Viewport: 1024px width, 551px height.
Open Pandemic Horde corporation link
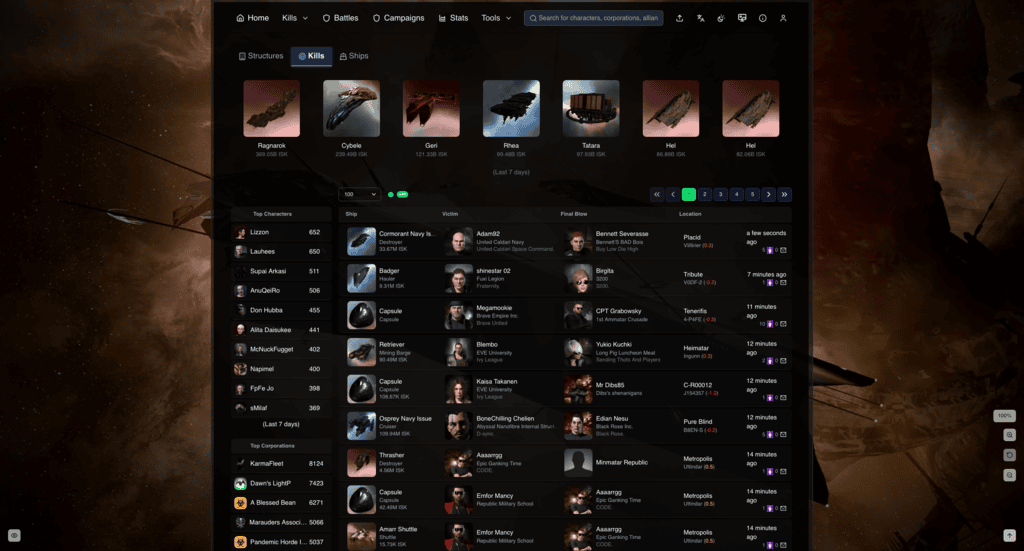[281, 542]
